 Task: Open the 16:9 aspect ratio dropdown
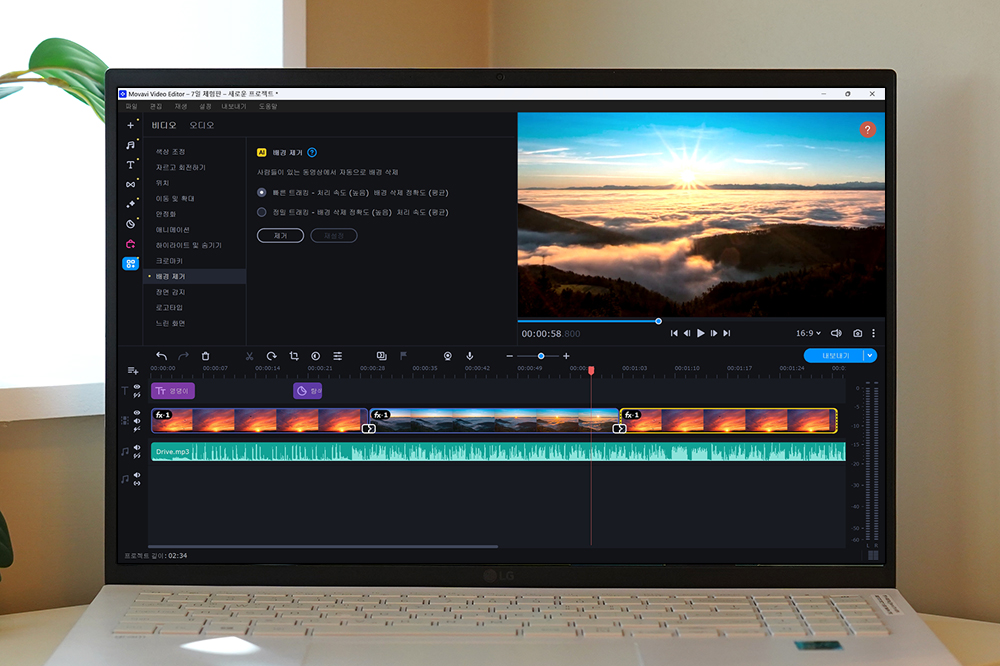[x=808, y=333]
